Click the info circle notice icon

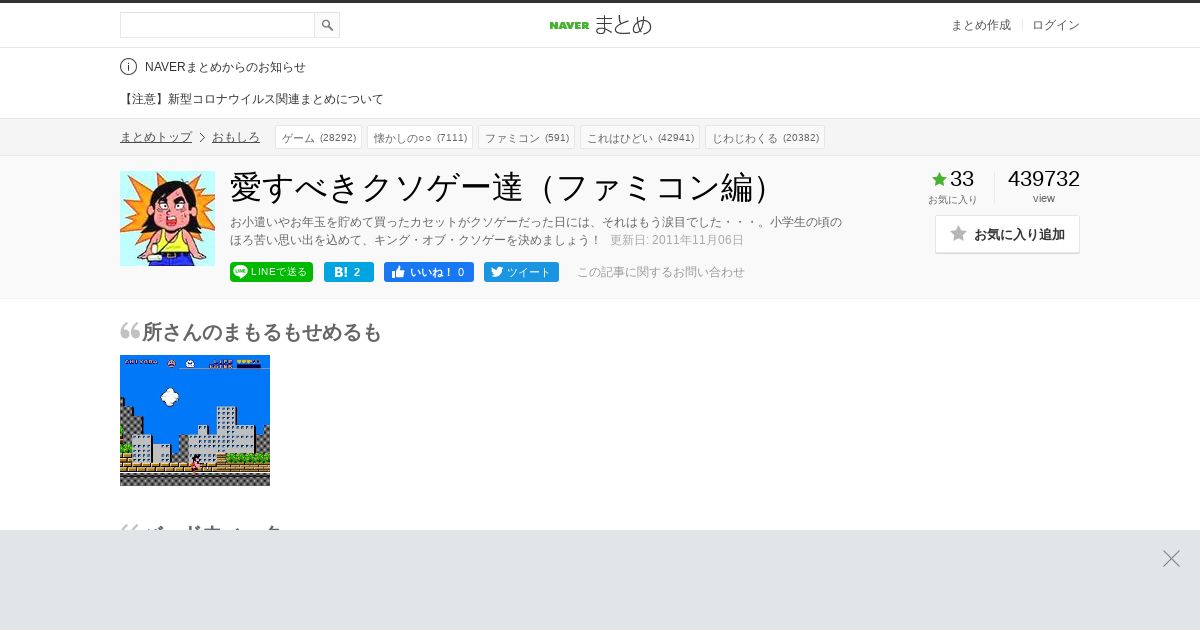pyautogui.click(x=128, y=67)
